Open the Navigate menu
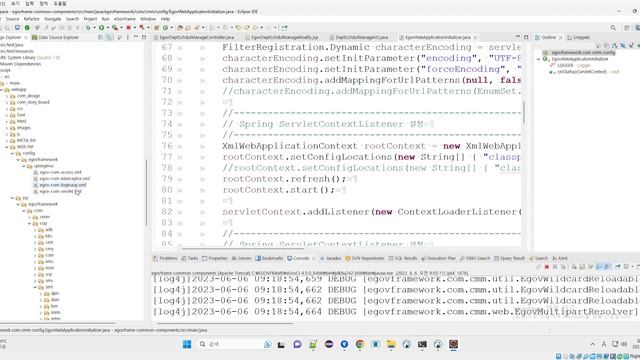 coord(53,19)
